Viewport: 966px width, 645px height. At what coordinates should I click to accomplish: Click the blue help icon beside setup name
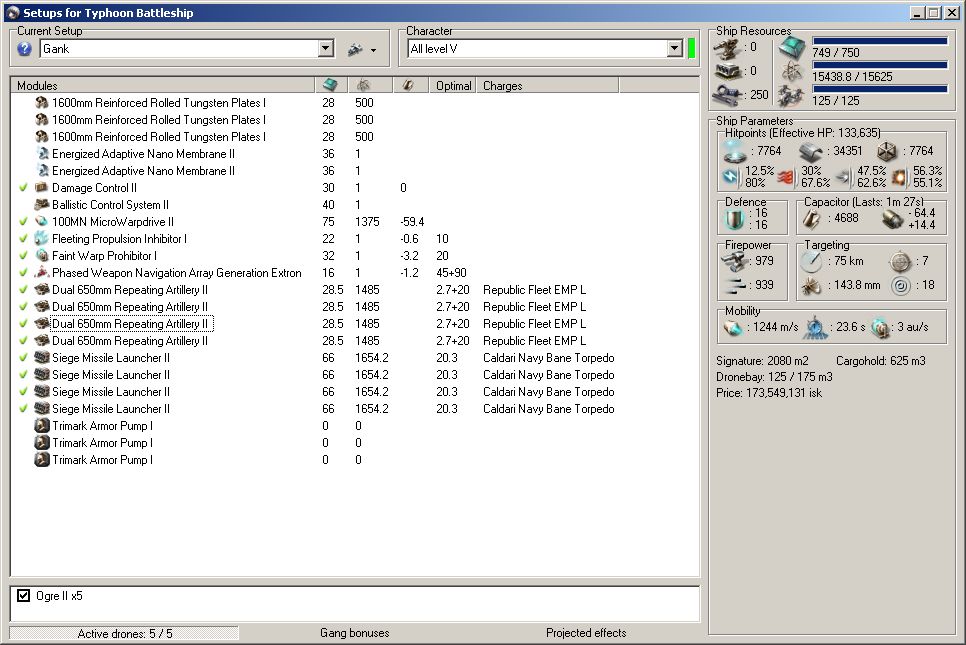pyautogui.click(x=25, y=49)
